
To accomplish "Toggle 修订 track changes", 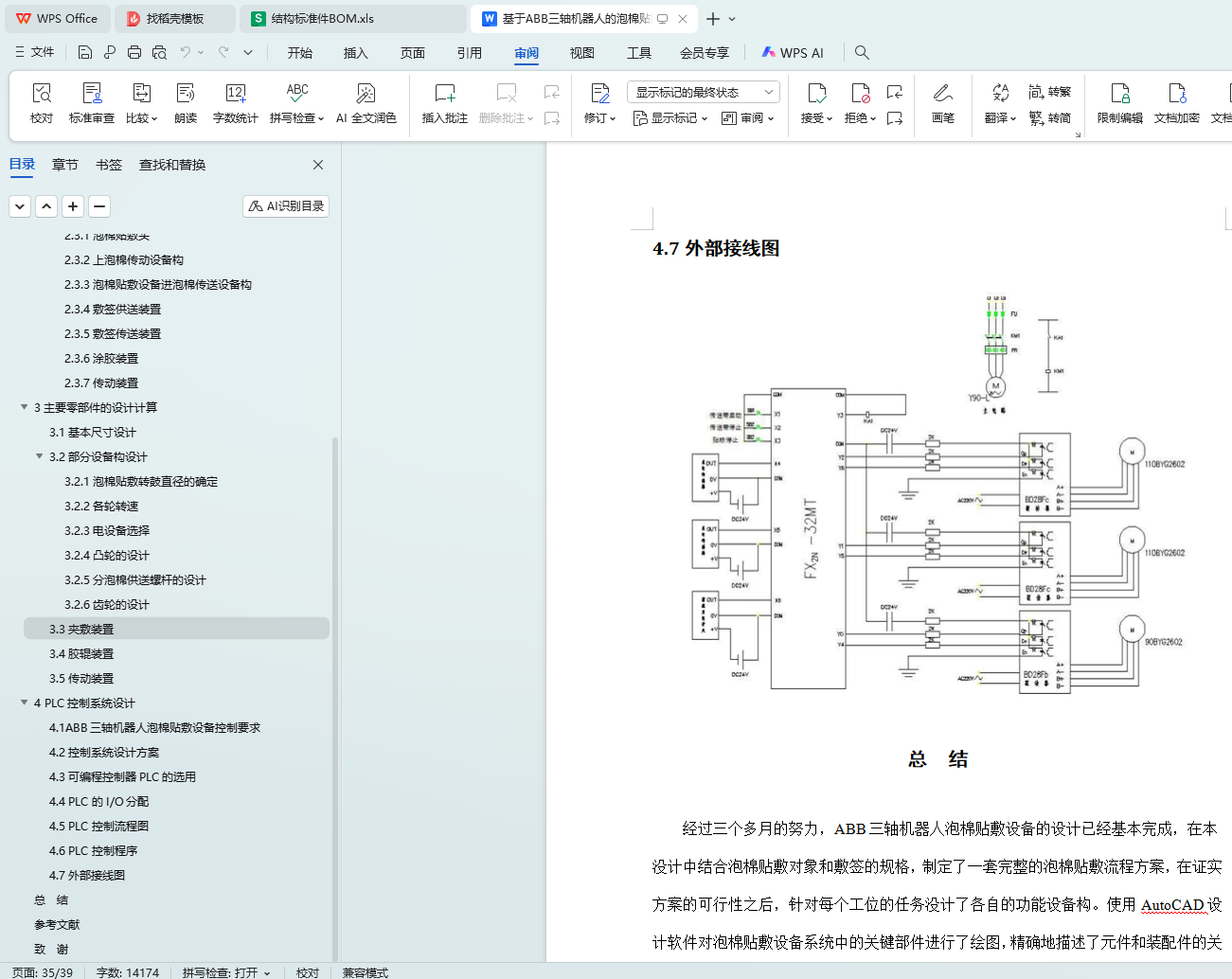I will 600,103.
